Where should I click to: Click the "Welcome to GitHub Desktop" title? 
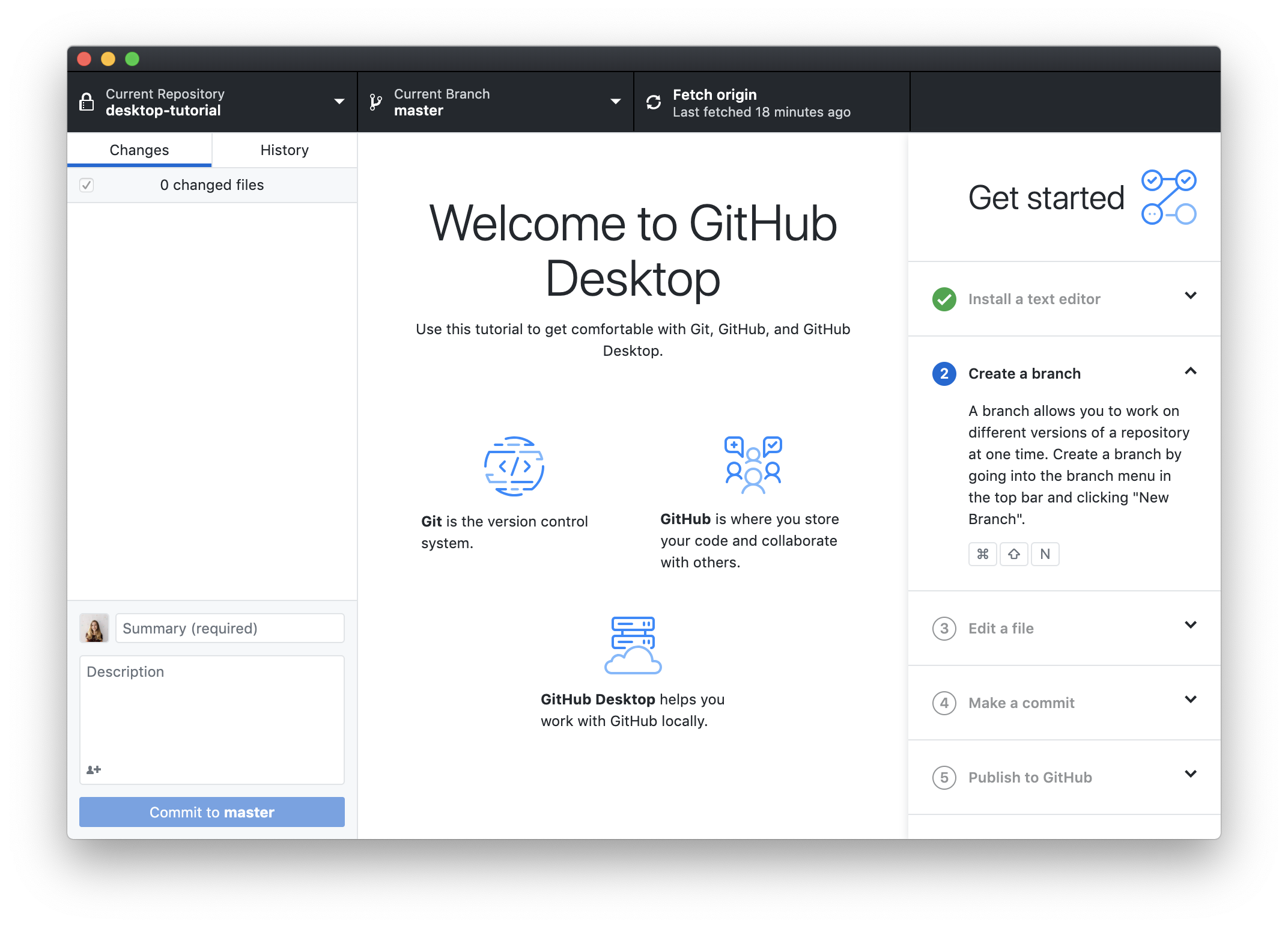[x=633, y=251]
